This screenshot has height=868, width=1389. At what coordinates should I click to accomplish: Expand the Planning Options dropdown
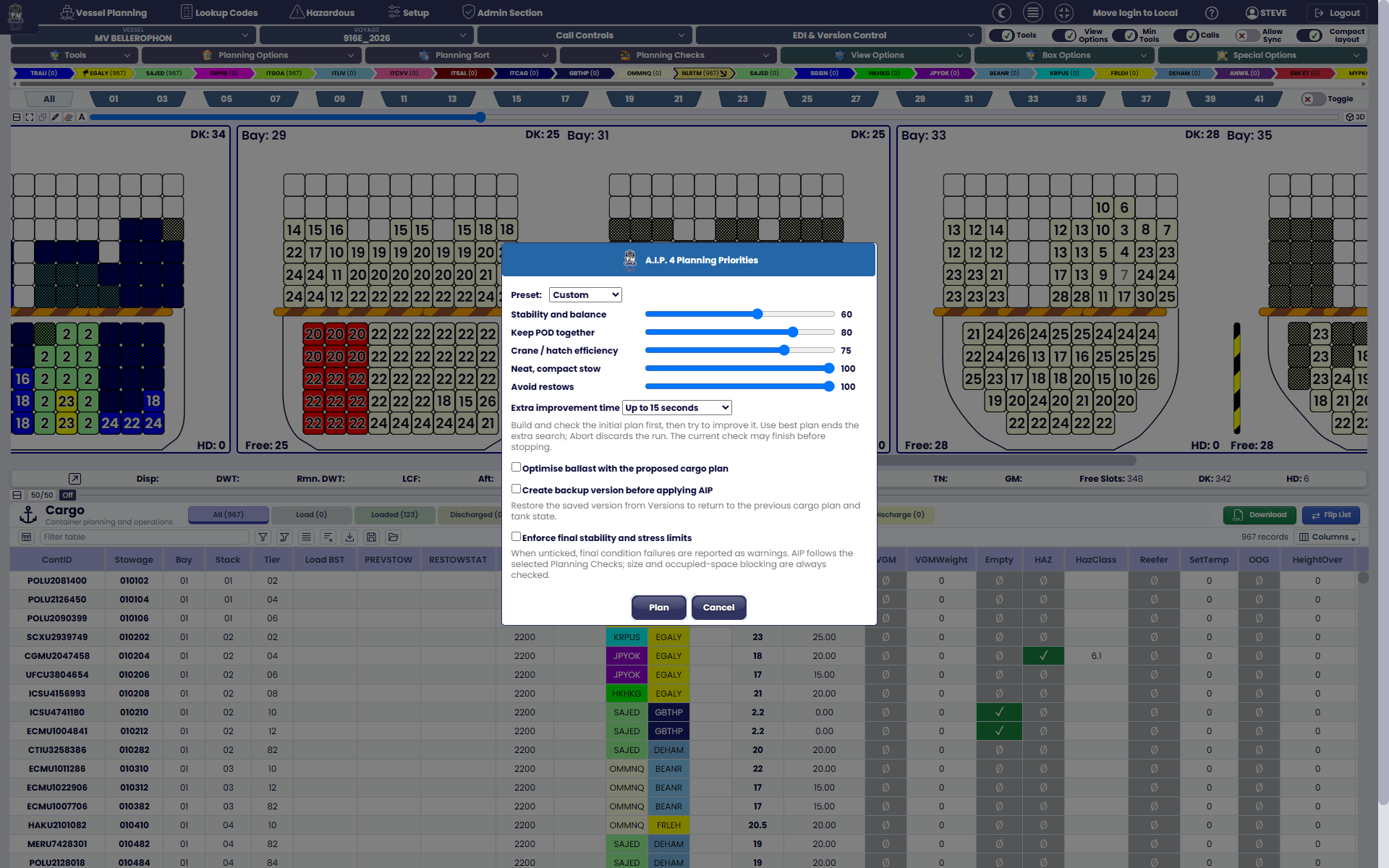(x=252, y=55)
